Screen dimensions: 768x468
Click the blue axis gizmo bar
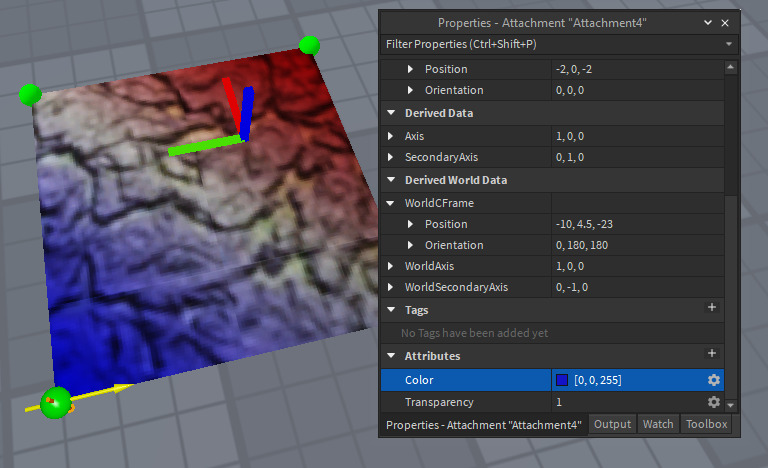coord(246,113)
